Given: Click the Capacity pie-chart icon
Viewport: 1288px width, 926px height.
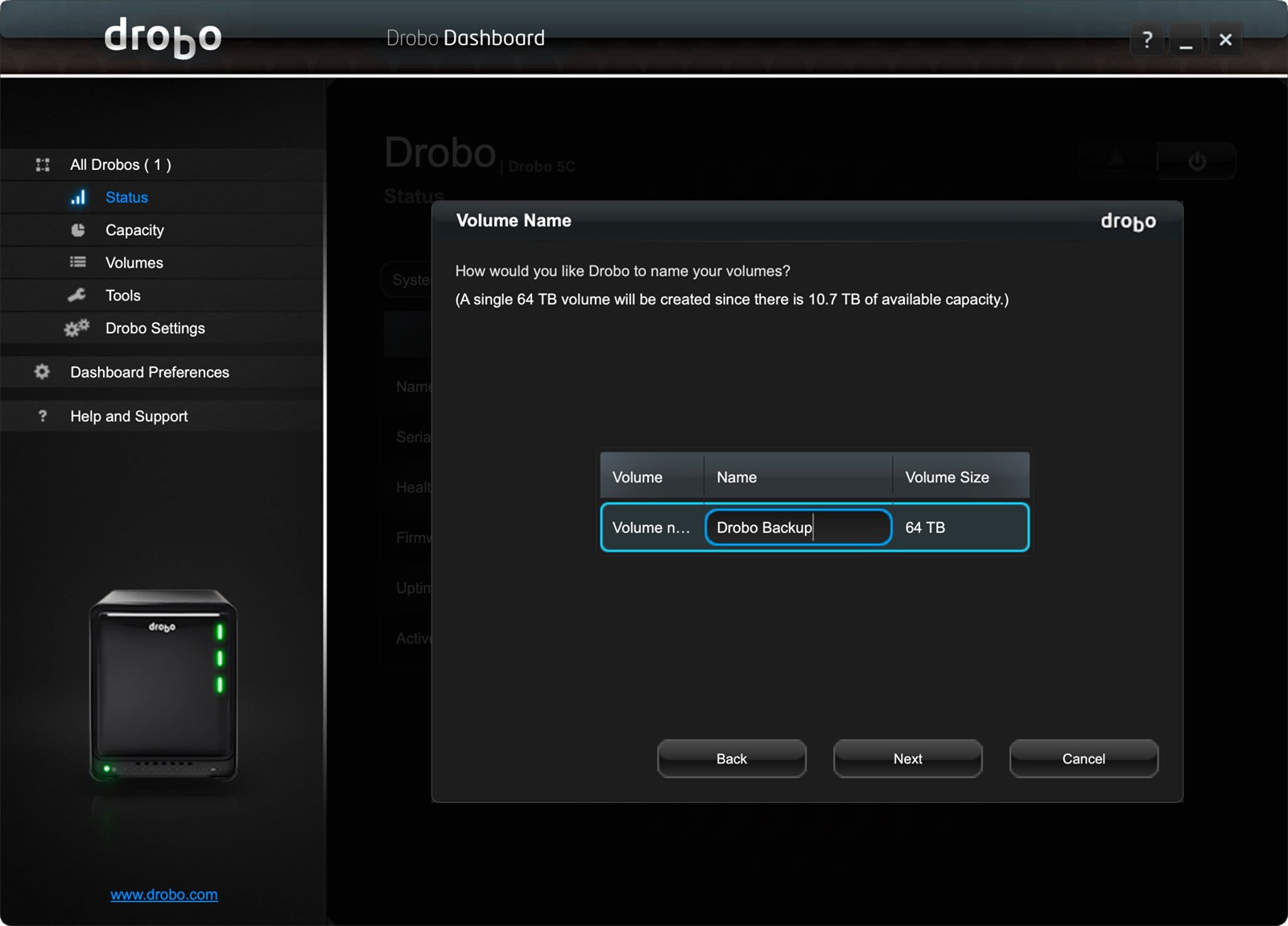Looking at the screenshot, I should pos(78,230).
